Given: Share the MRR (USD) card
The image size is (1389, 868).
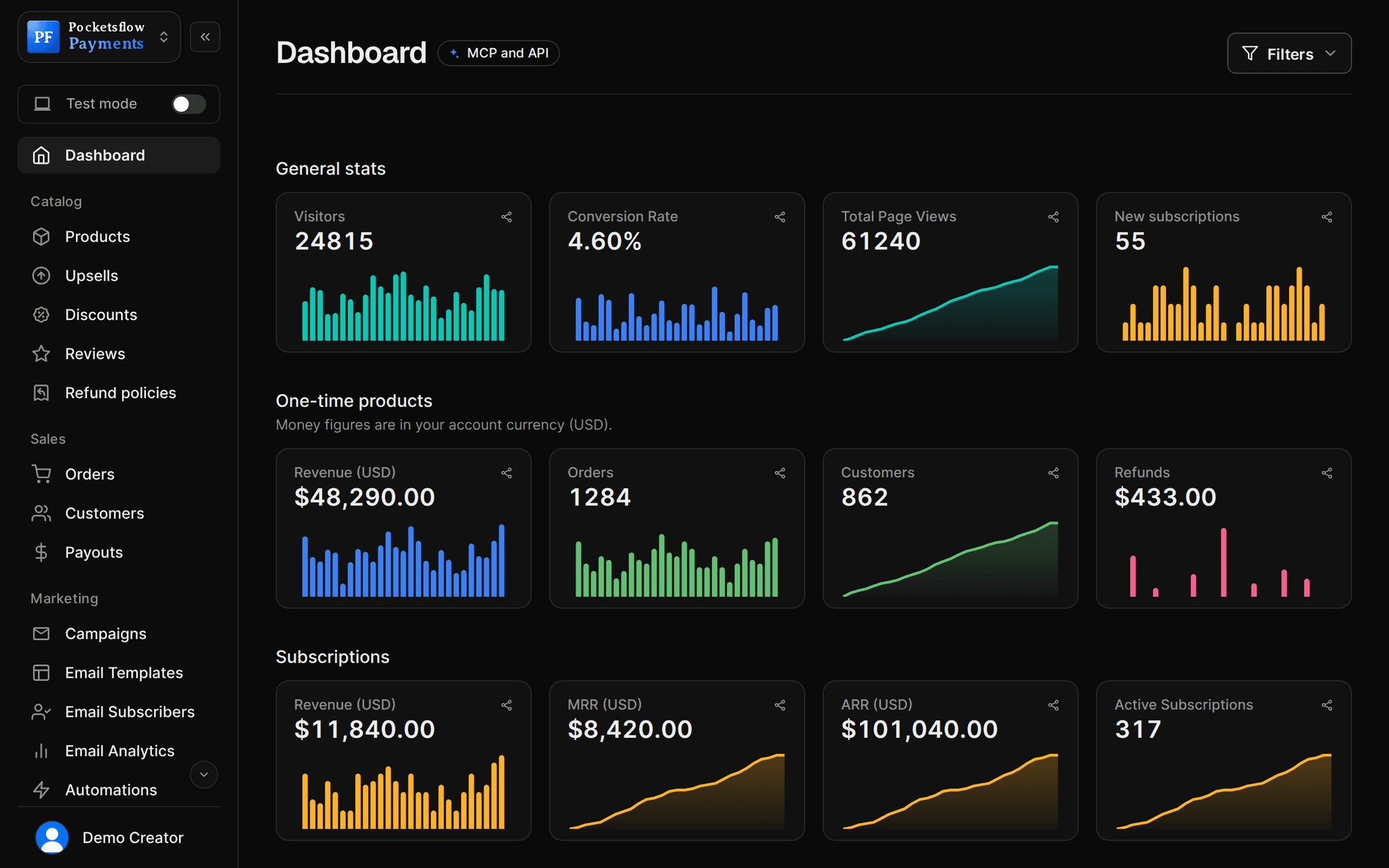Looking at the screenshot, I should click(780, 705).
